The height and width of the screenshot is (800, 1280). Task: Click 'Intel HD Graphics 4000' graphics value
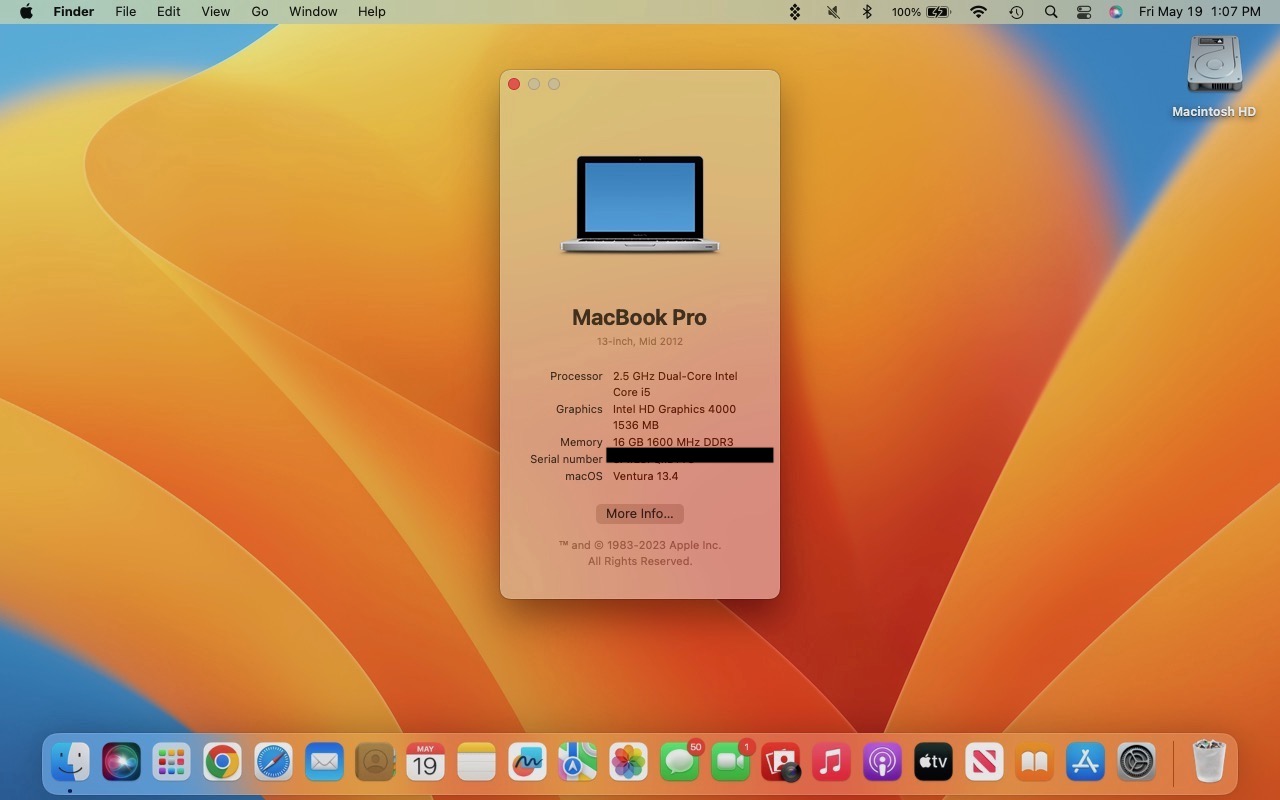[x=674, y=410]
